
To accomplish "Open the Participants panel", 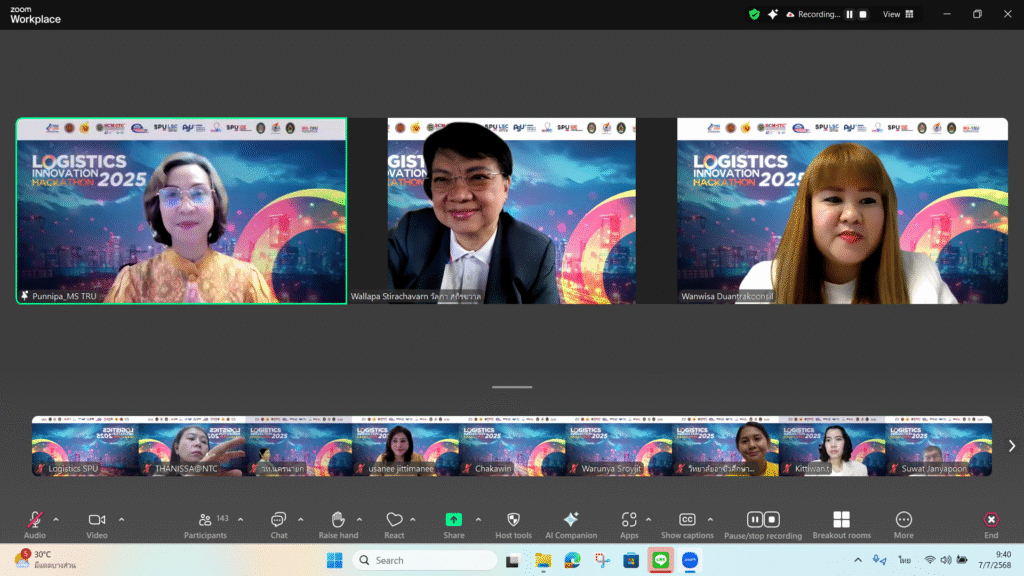I will coord(205,525).
